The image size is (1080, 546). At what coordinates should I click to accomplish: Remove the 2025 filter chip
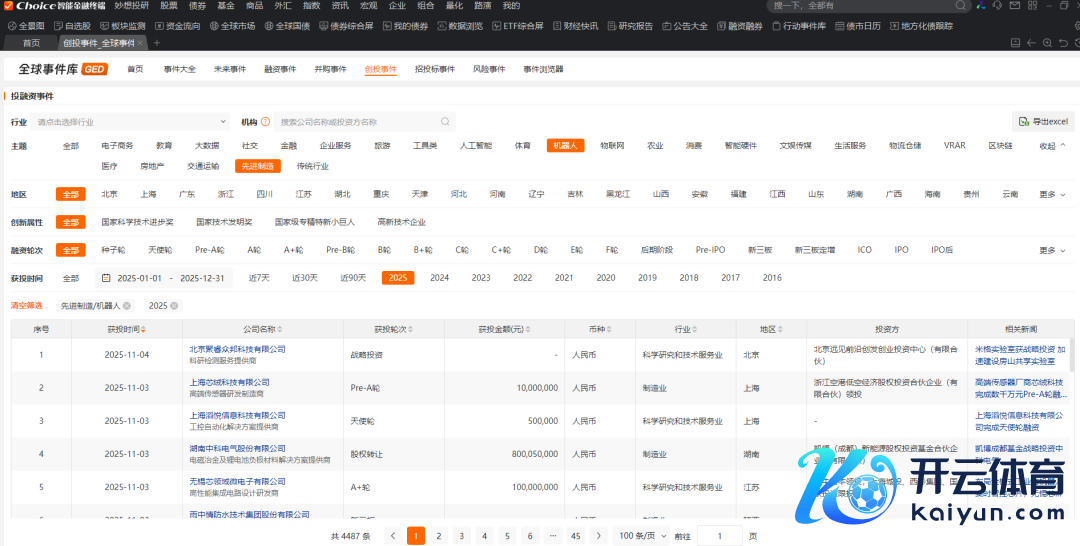click(174, 306)
